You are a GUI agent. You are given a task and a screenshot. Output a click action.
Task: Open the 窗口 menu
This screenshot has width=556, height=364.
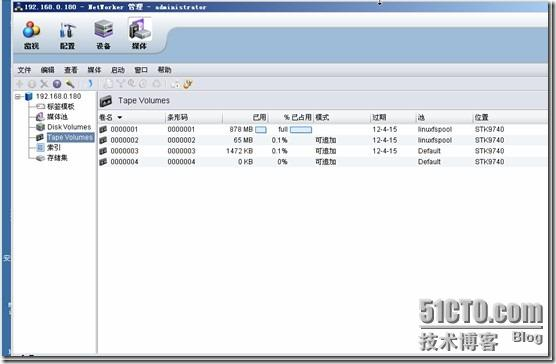[x=141, y=70]
